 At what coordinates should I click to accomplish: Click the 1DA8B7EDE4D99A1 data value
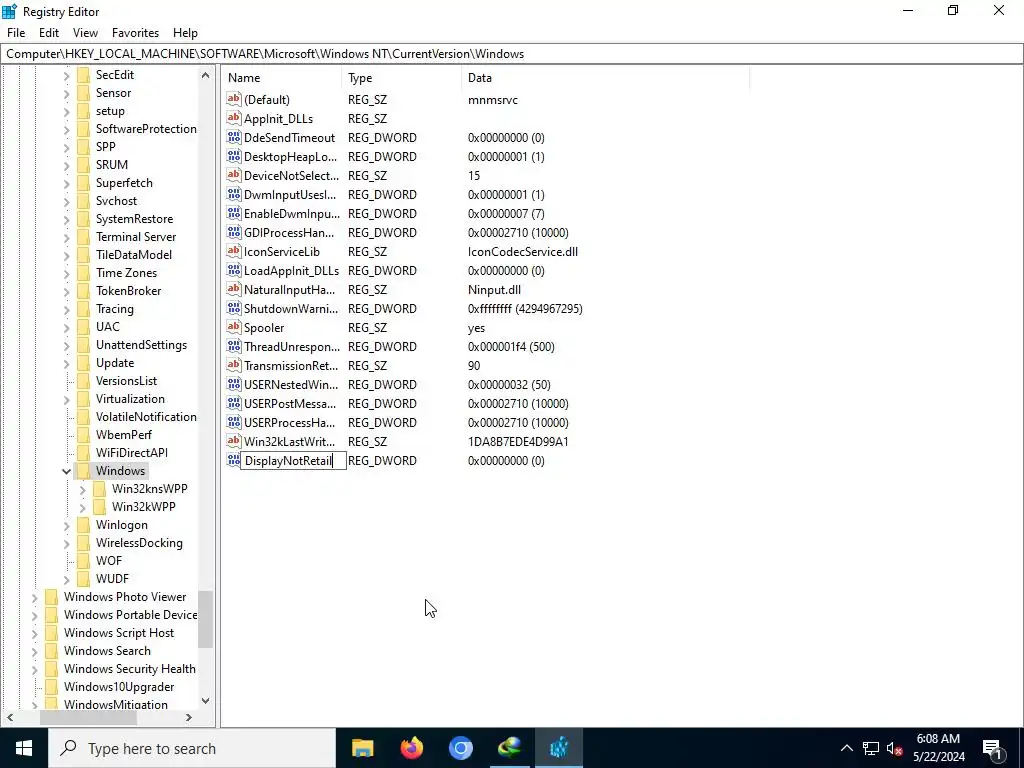tap(518, 441)
